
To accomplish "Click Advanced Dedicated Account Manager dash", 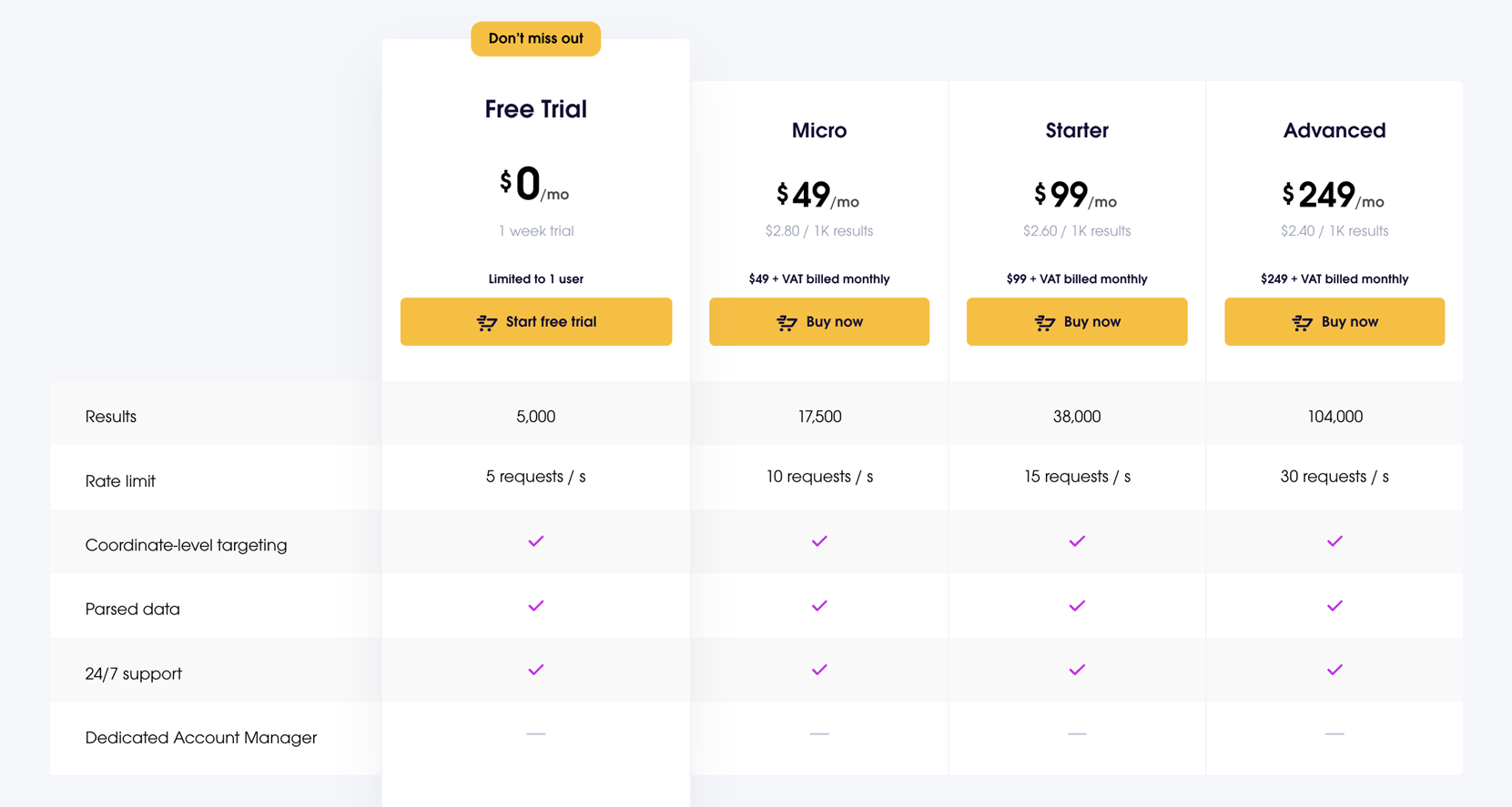I will (1334, 733).
